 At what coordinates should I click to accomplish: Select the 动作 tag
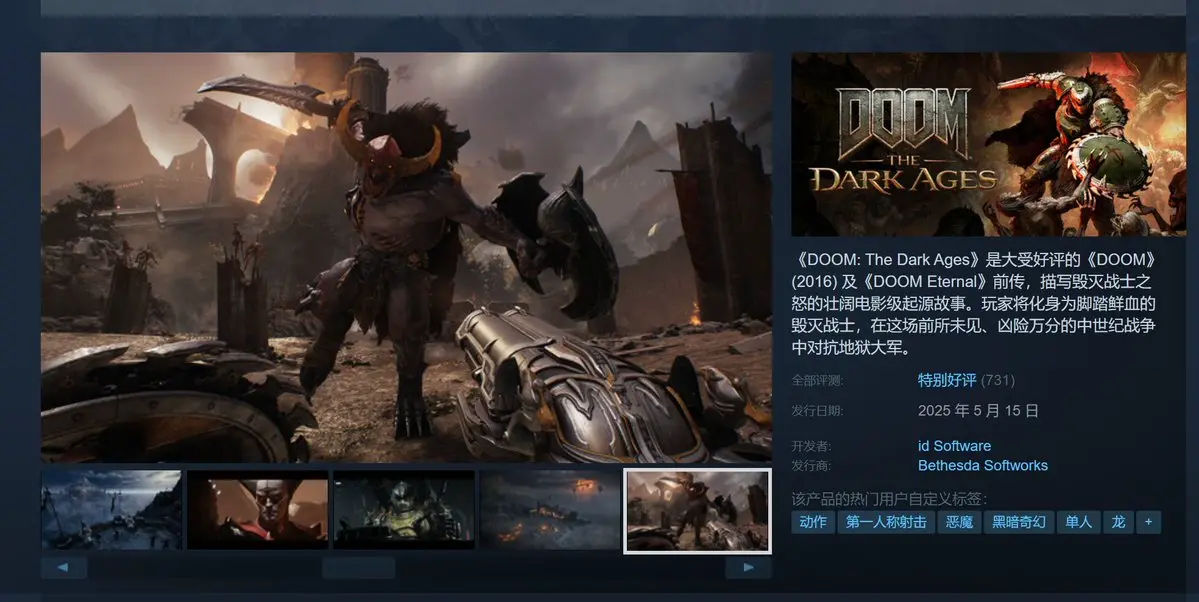pyautogui.click(x=813, y=522)
